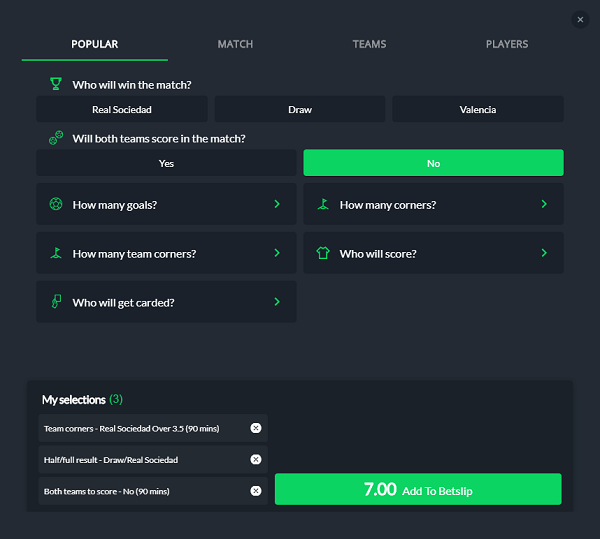The image size is (600, 539).
Task: Click the trophy icon beside match winner question
Action: (56, 84)
